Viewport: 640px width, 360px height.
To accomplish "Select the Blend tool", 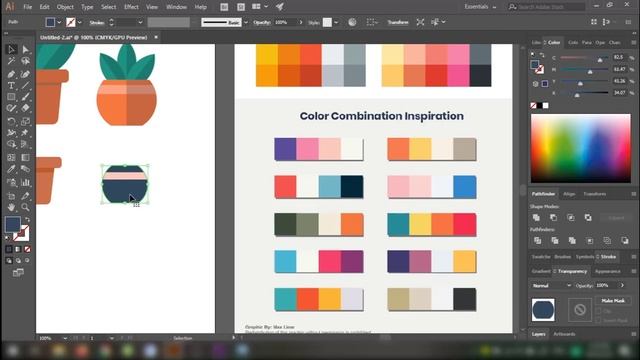I will pyautogui.click(x=25, y=169).
